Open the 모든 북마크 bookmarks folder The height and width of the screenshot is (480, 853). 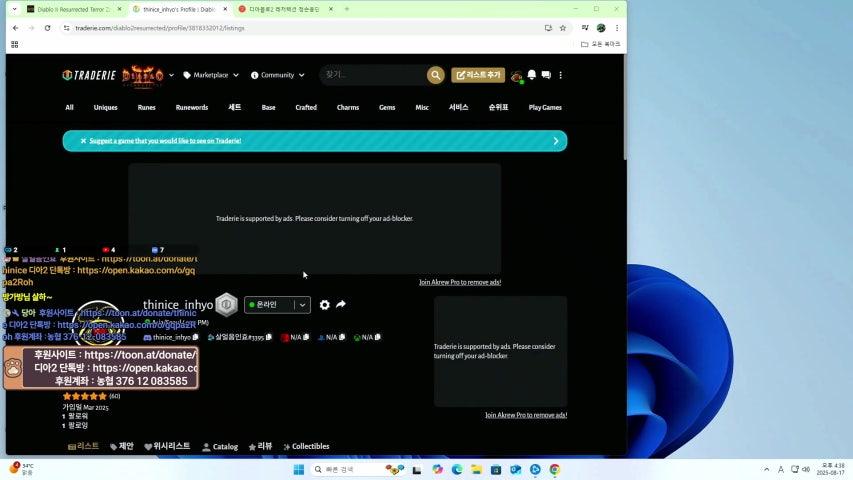[x=601, y=44]
